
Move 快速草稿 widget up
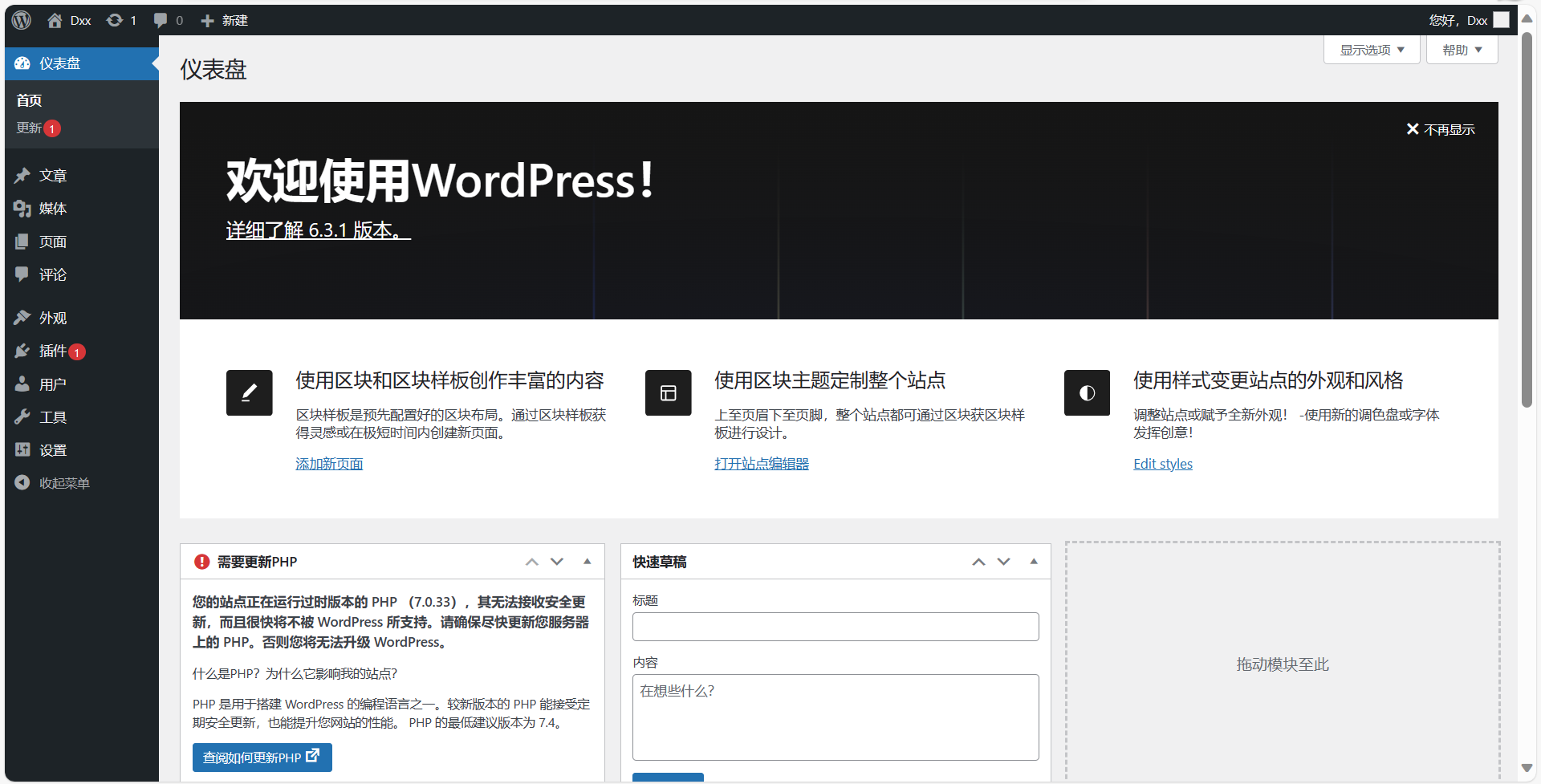point(978,562)
